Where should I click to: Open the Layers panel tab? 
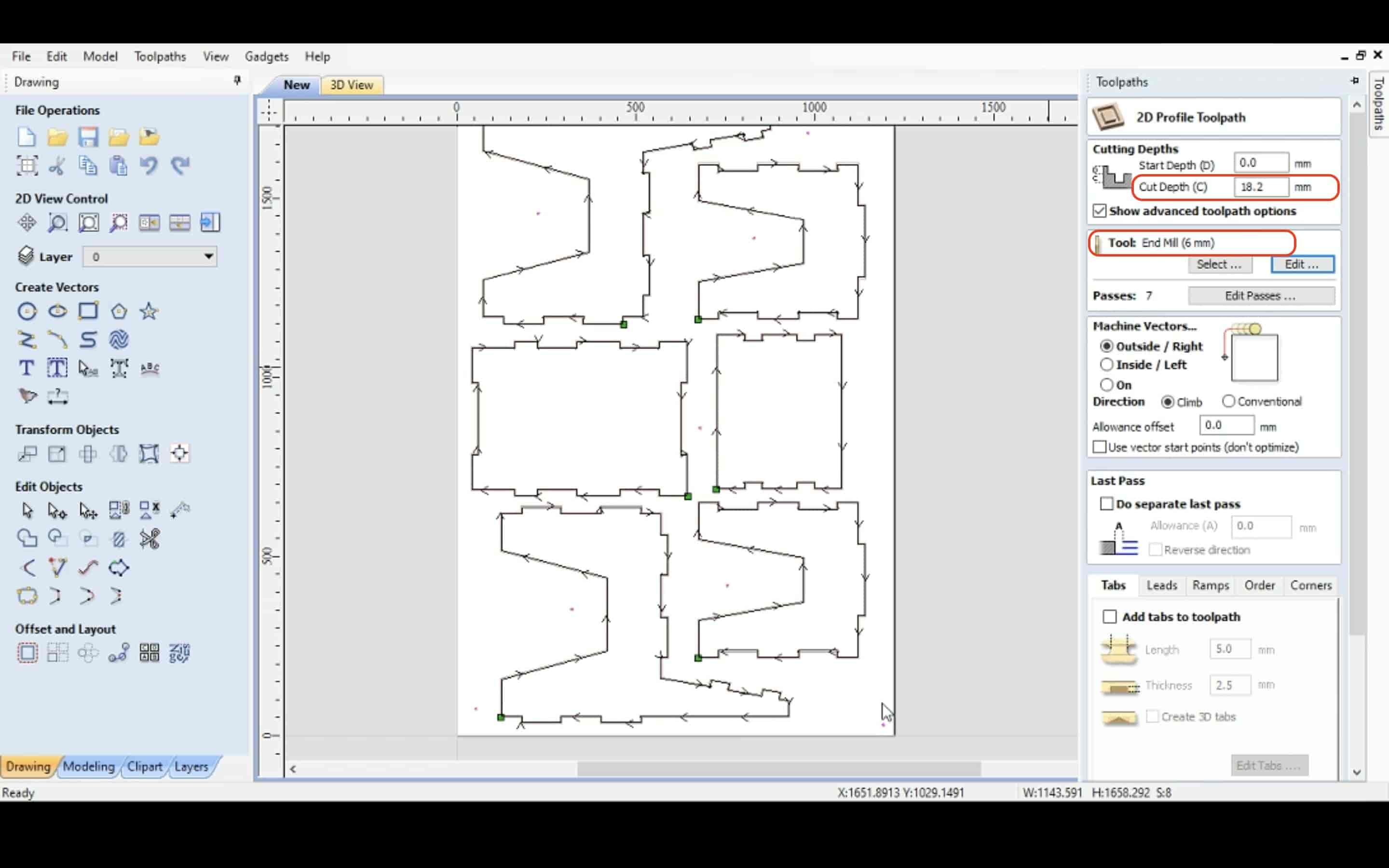pos(191,766)
